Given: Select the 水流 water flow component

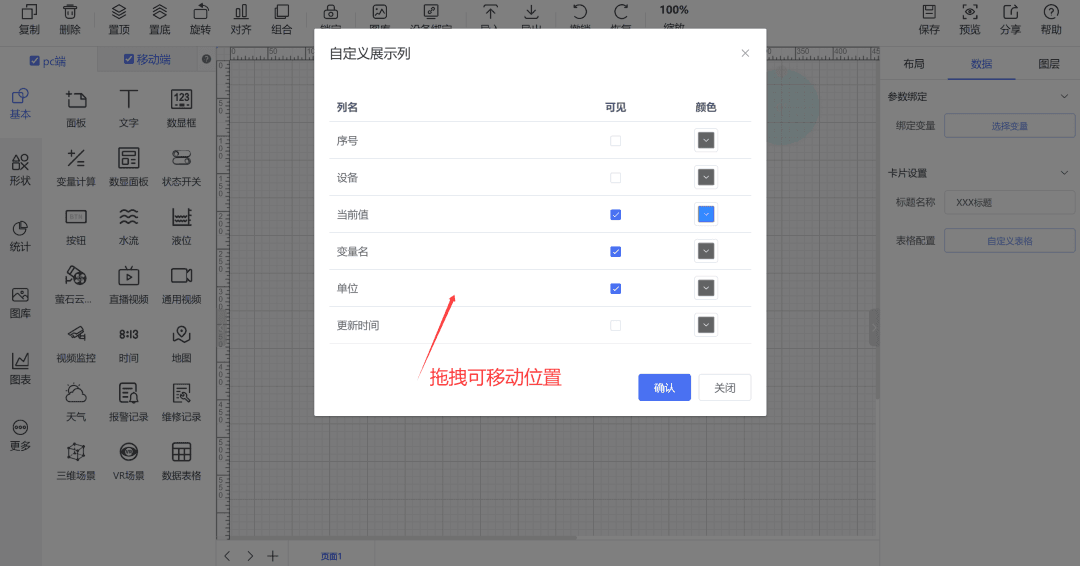Looking at the screenshot, I should tap(129, 227).
